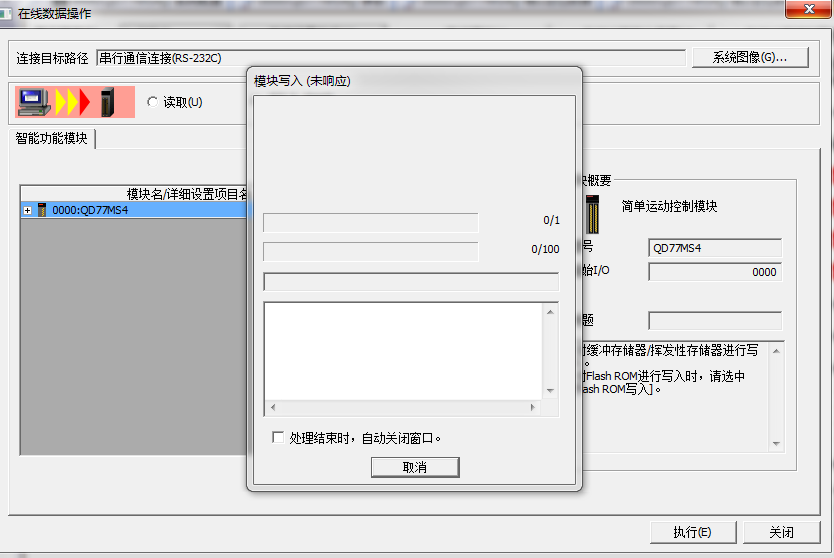This screenshot has width=834, height=558.
Task: Click the window icon in title bar
Action: click(x=9, y=13)
